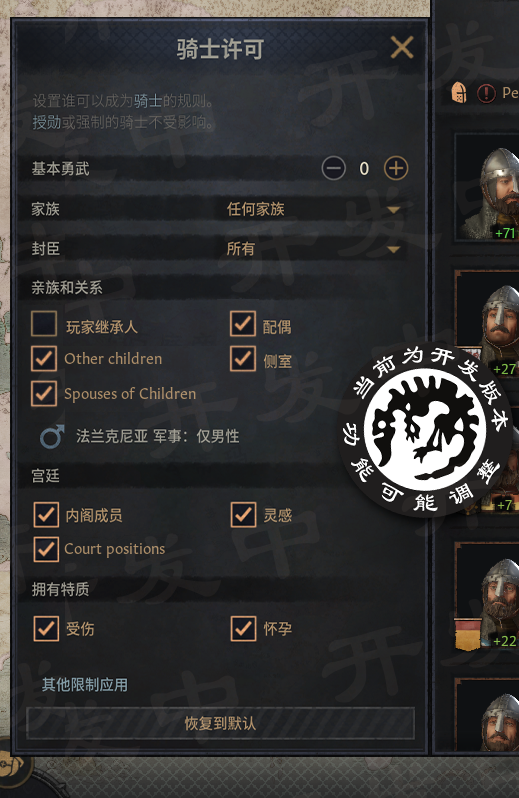Click the red exclamation alert icon
The height and width of the screenshot is (798, 519).
coord(486,93)
